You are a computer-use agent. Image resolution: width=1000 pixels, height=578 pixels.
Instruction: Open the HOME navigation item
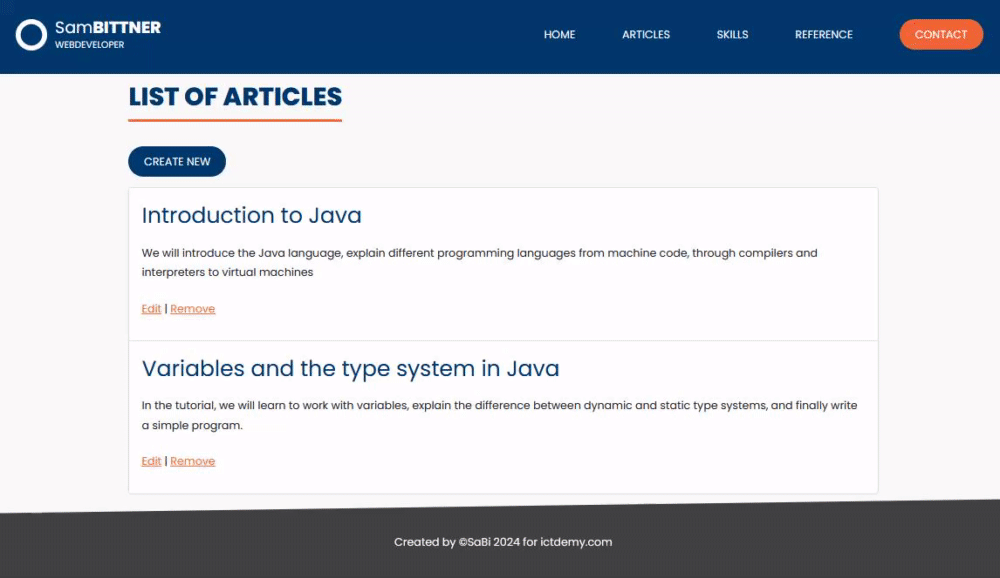(559, 34)
